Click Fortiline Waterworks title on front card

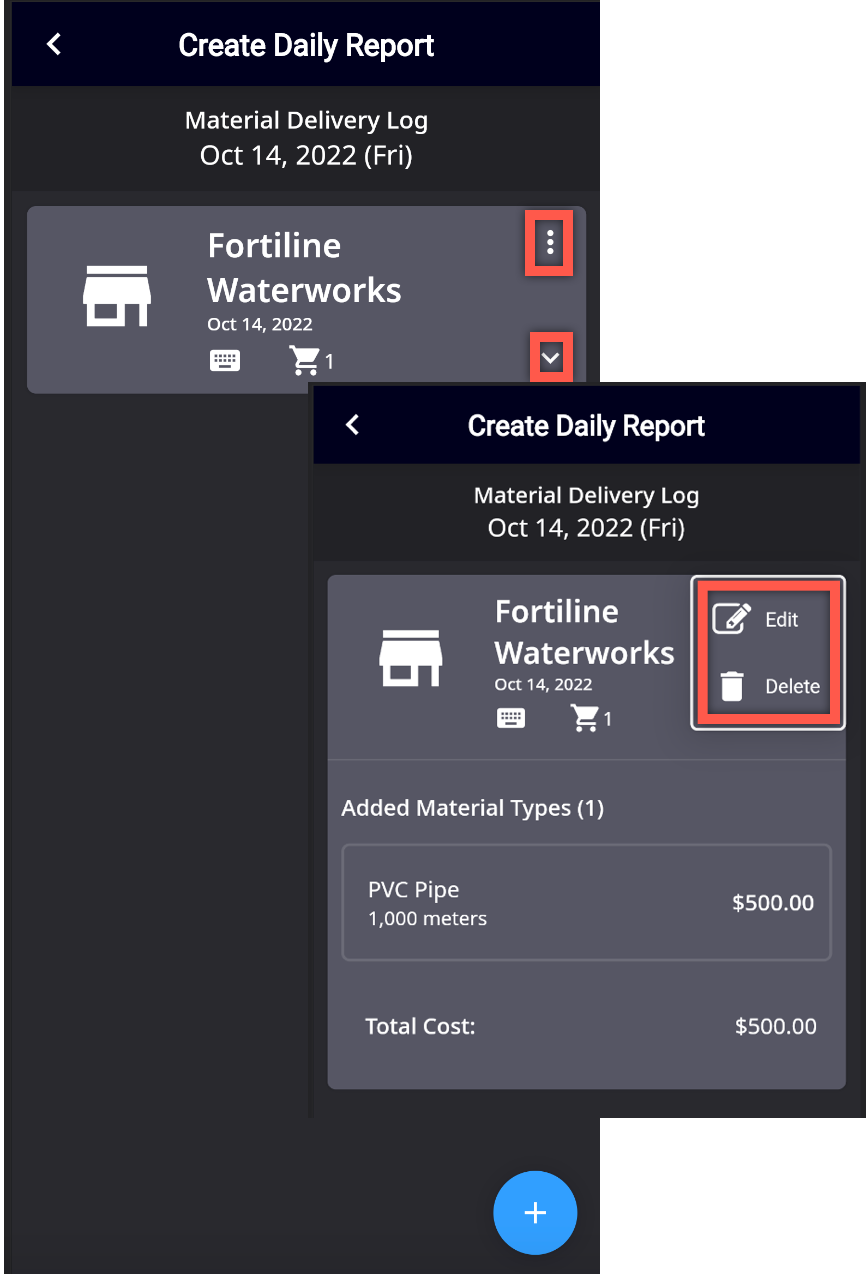585,632
